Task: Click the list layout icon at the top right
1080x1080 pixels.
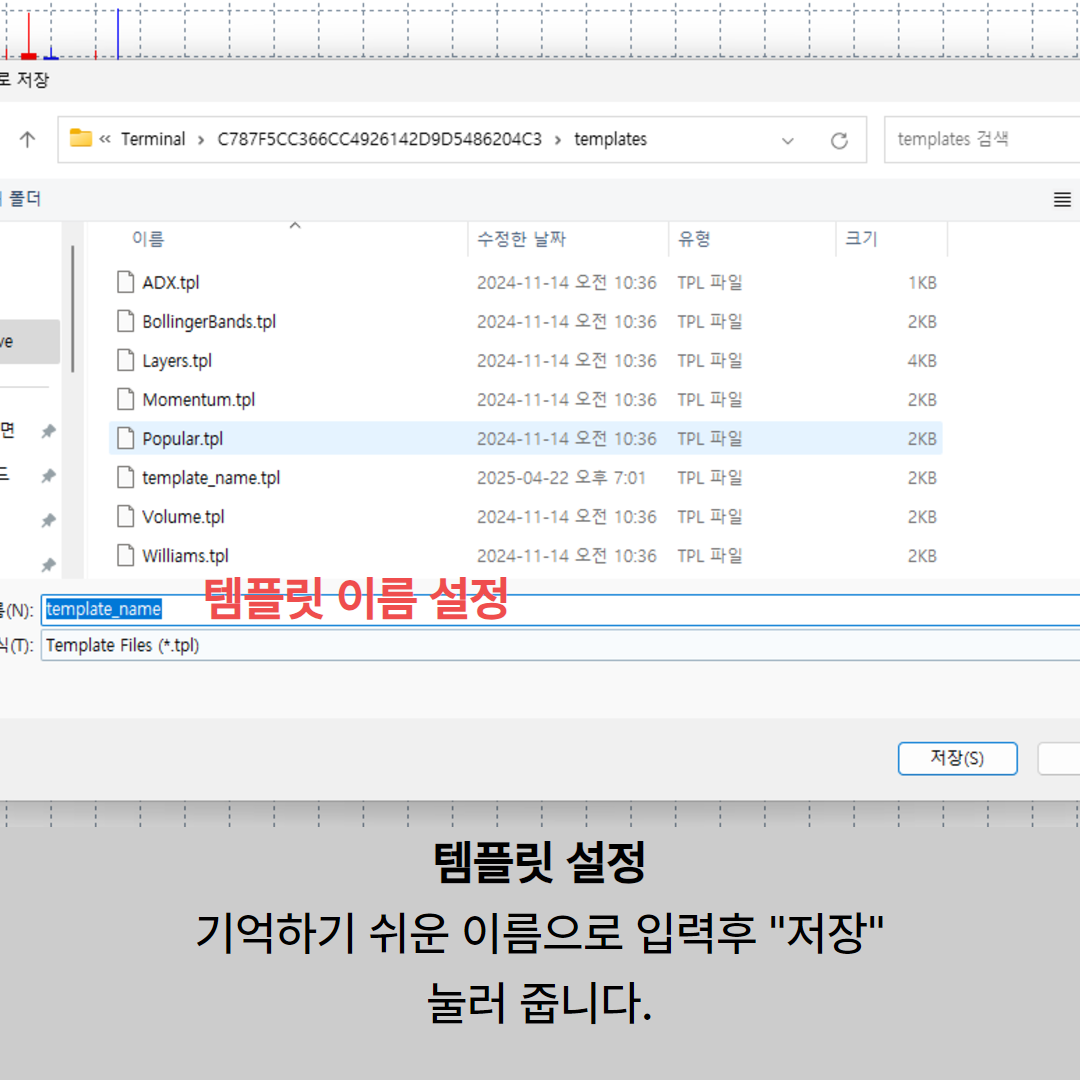Action: tap(1061, 199)
